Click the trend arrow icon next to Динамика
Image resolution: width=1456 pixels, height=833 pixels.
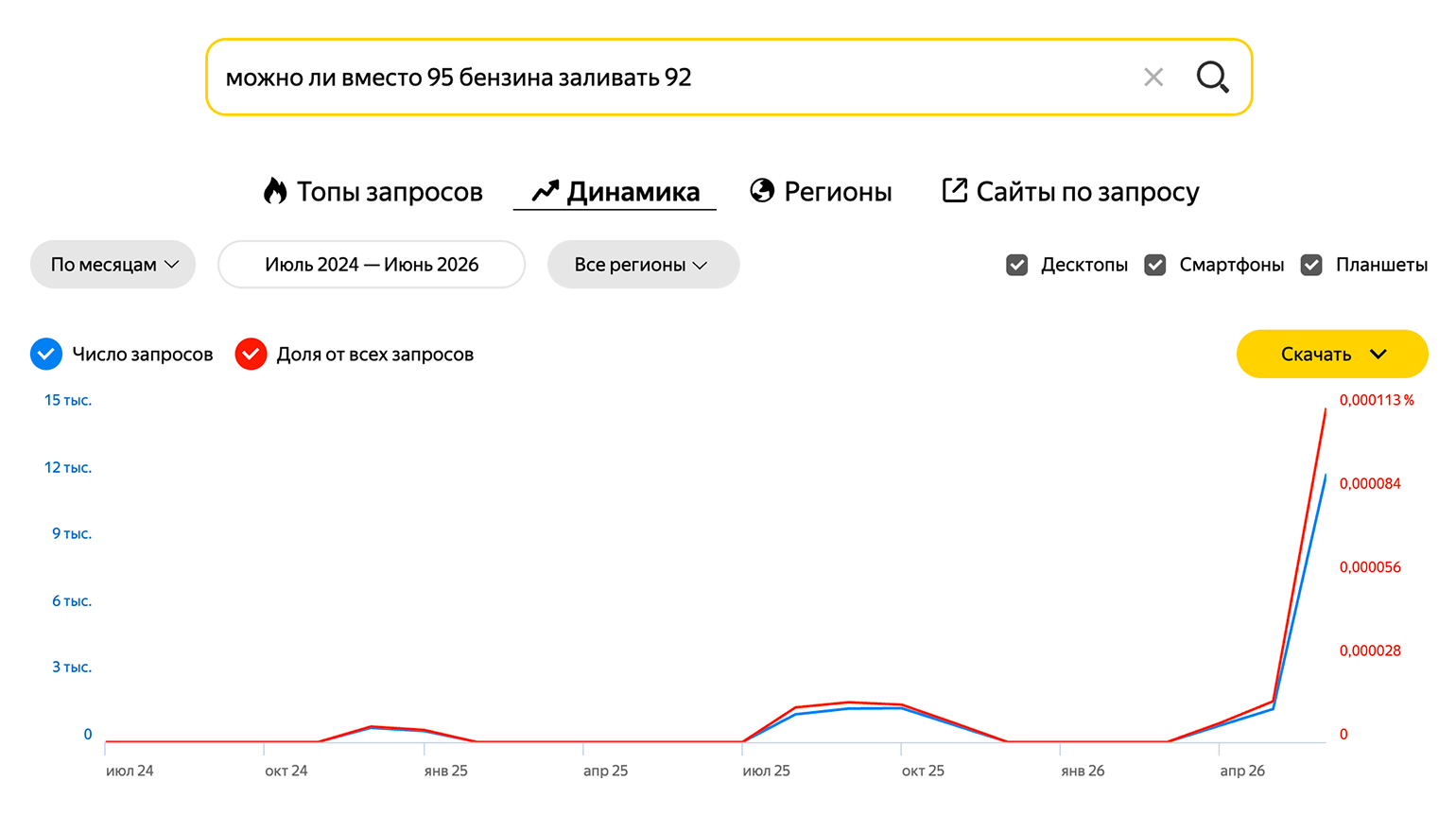(546, 192)
